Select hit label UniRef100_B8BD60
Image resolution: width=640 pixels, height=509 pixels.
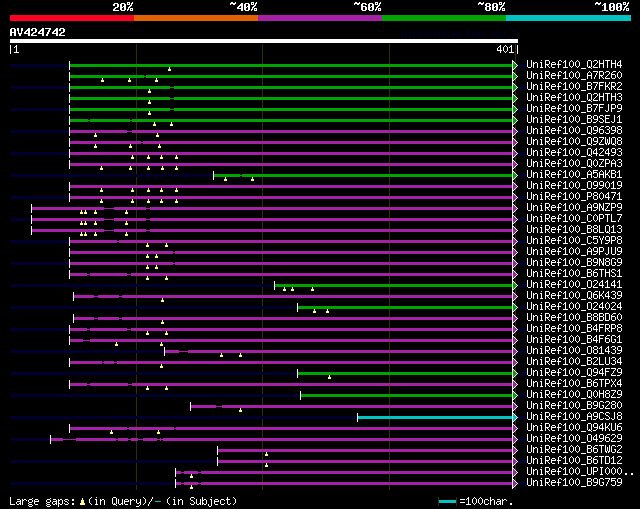pos(574,318)
